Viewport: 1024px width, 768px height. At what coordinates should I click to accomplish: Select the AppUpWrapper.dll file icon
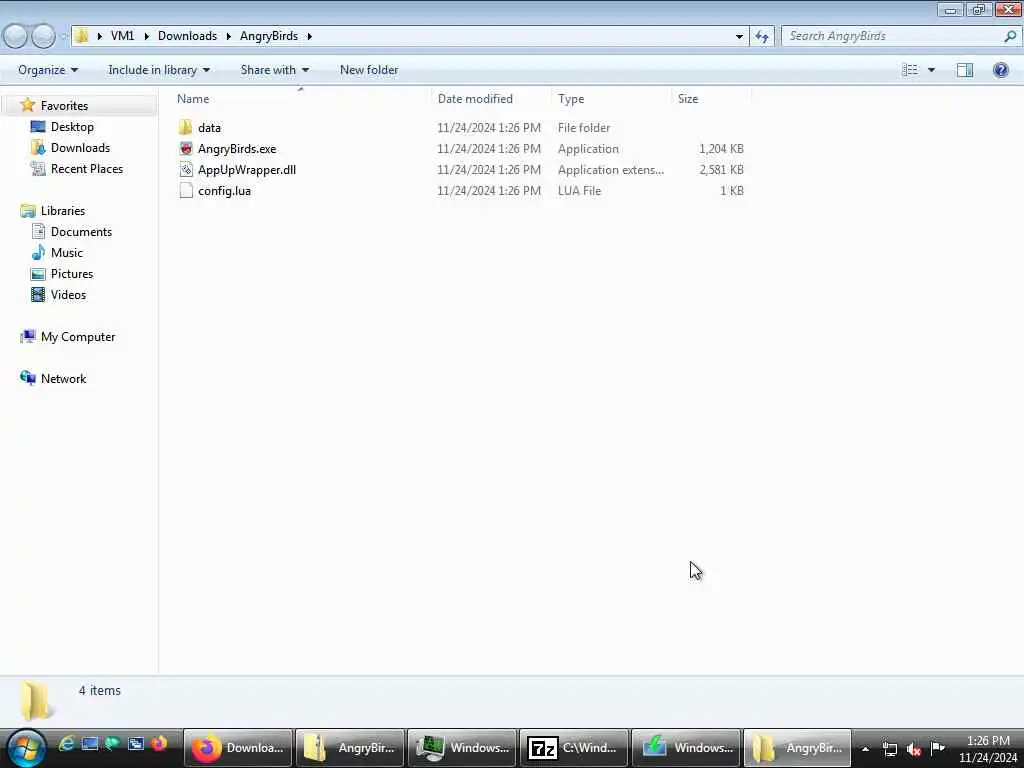(x=186, y=170)
